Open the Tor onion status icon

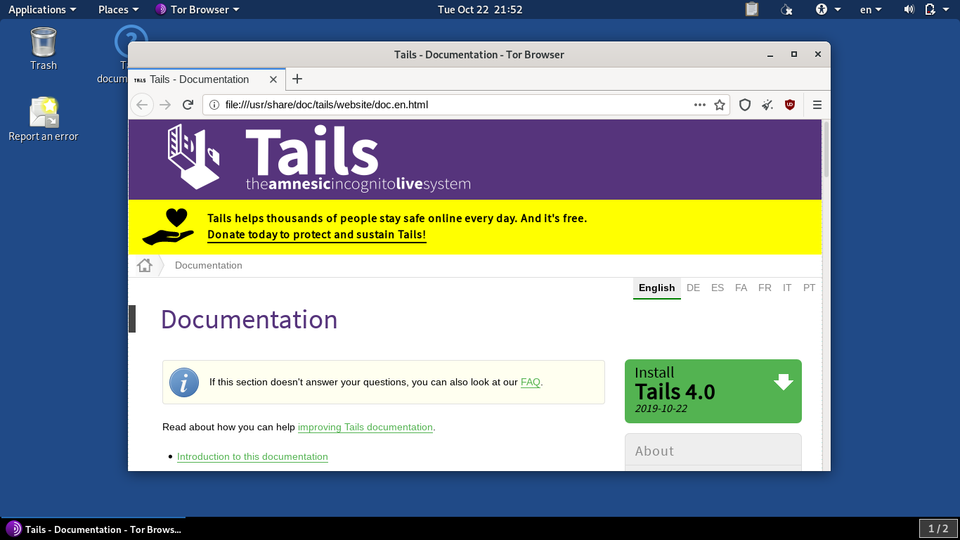tap(787, 9)
